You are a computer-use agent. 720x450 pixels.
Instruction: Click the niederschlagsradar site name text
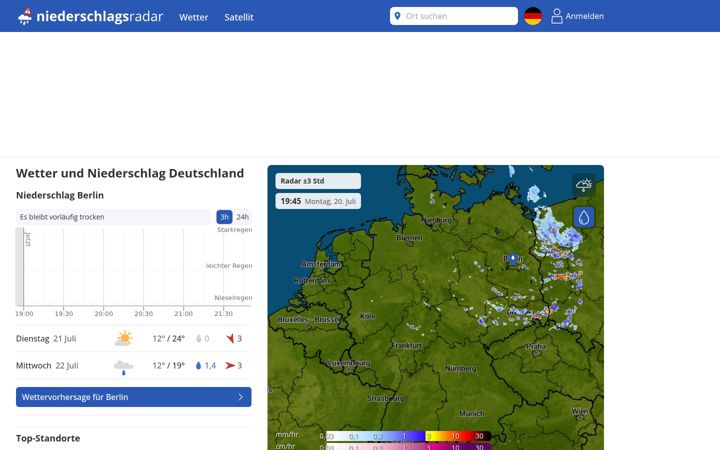point(100,17)
